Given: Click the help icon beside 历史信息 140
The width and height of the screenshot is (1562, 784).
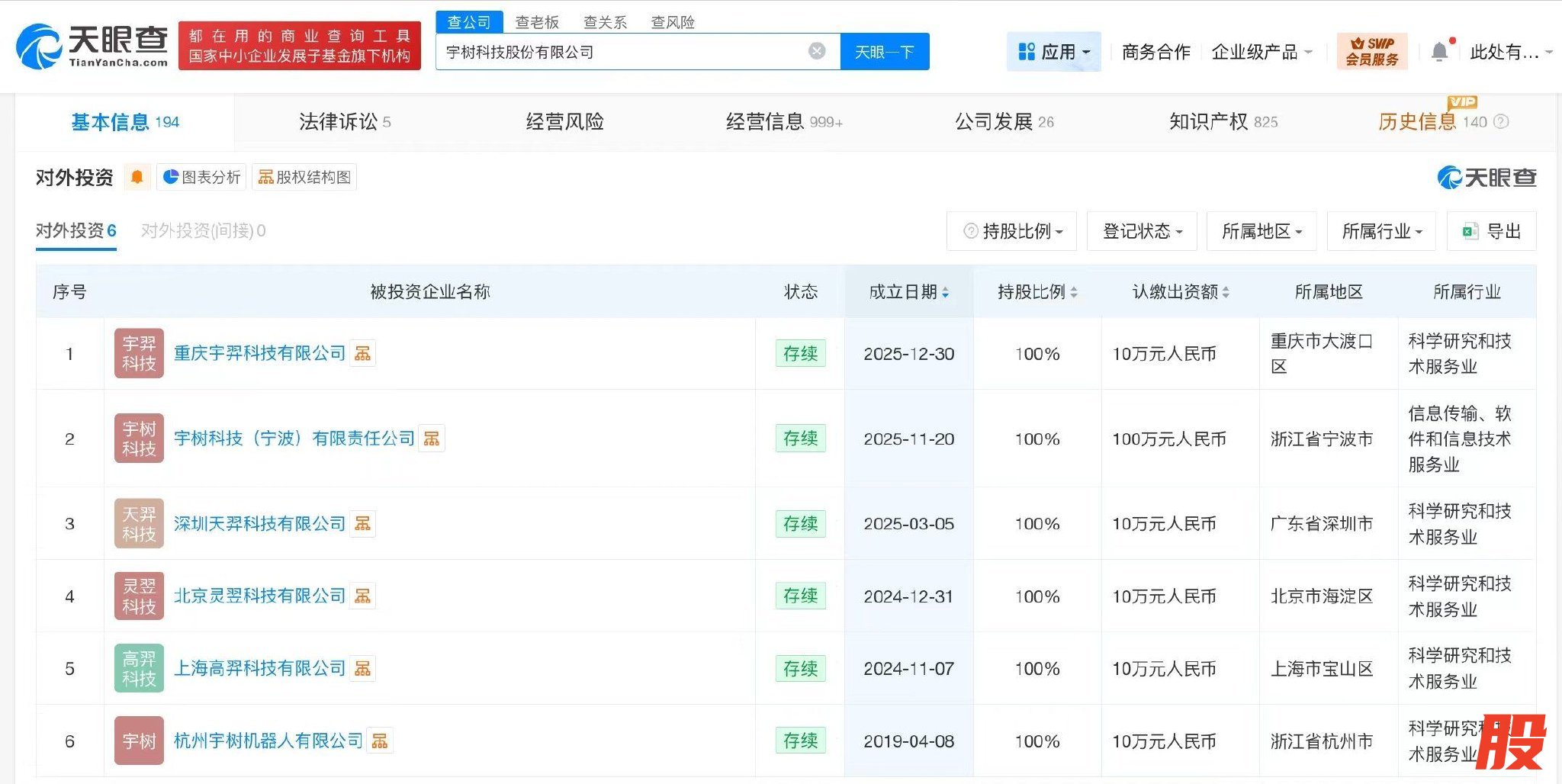Looking at the screenshot, I should (1501, 122).
